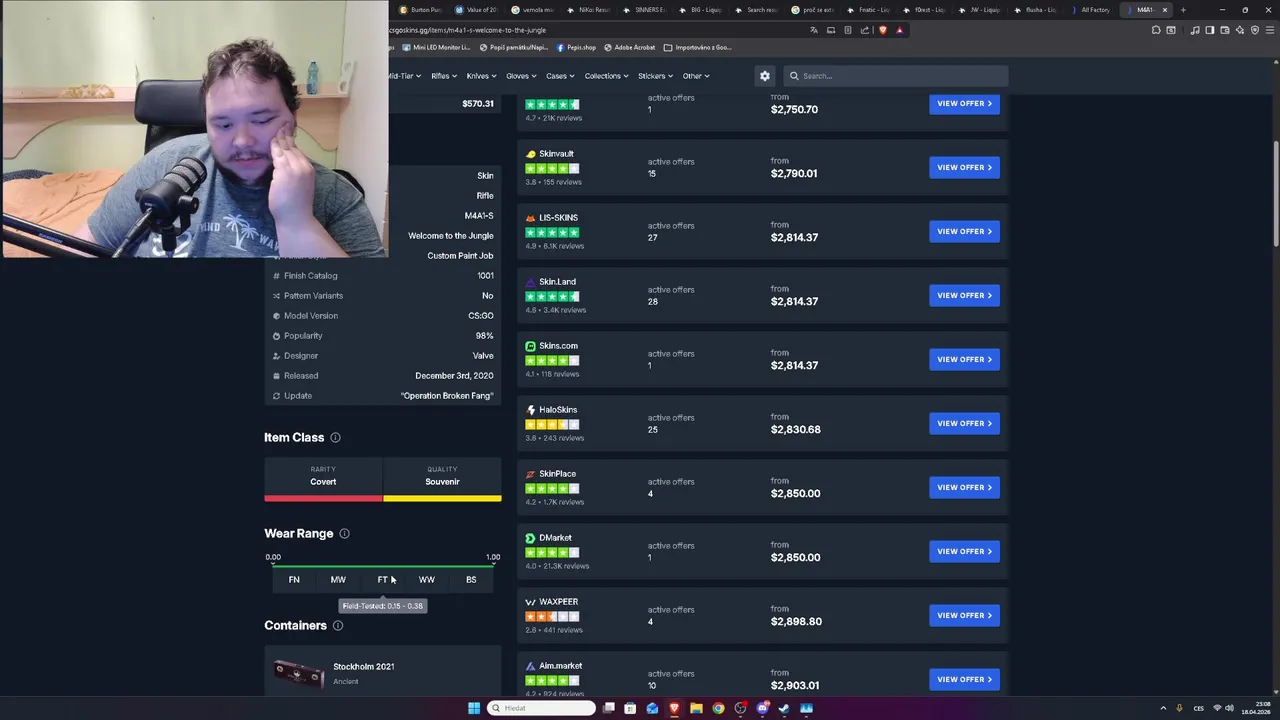Show hidden system tray icons
The image size is (1280, 720).
coord(1164,708)
